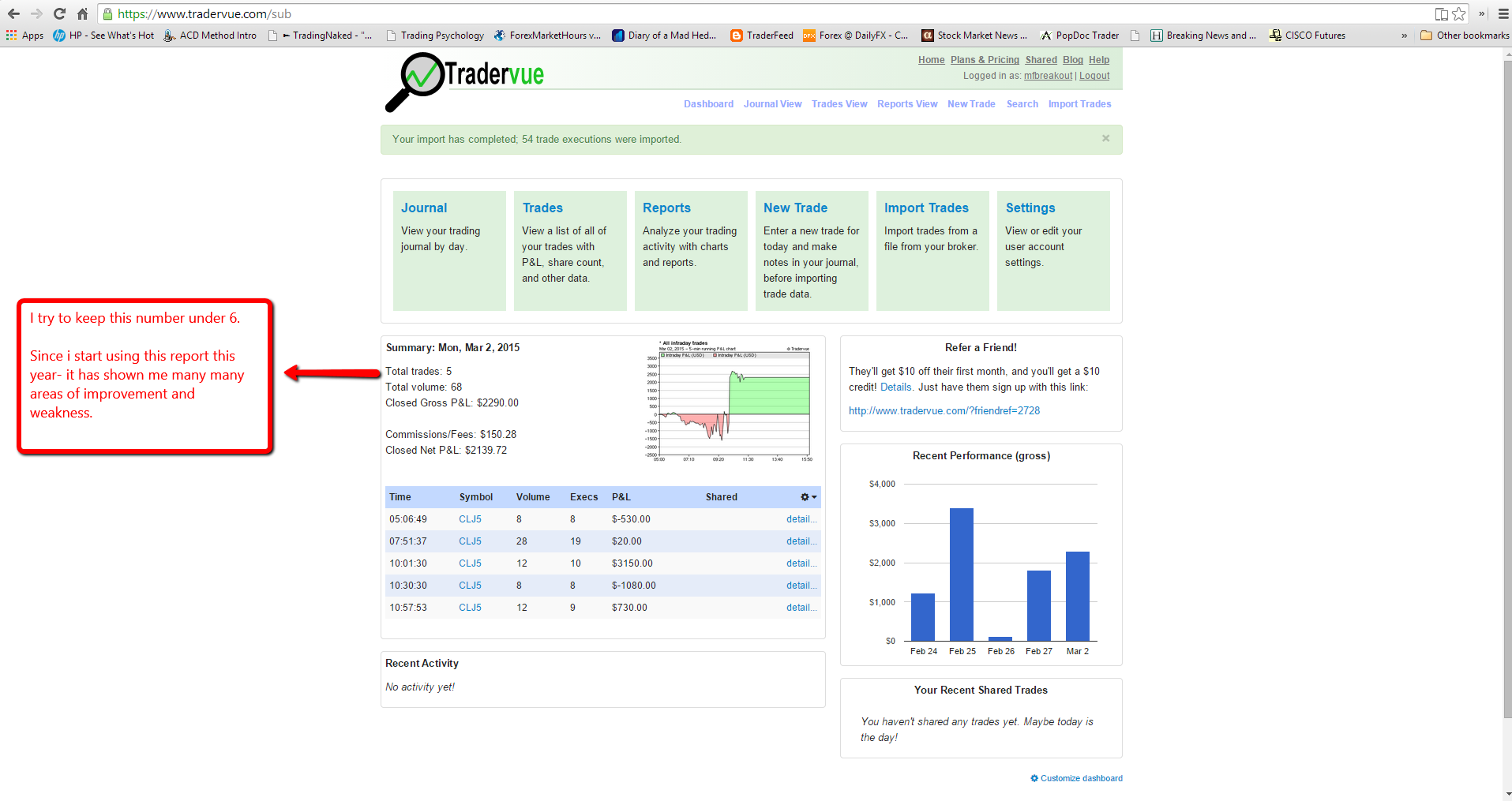Click the mfbreakout username link

[1049, 76]
